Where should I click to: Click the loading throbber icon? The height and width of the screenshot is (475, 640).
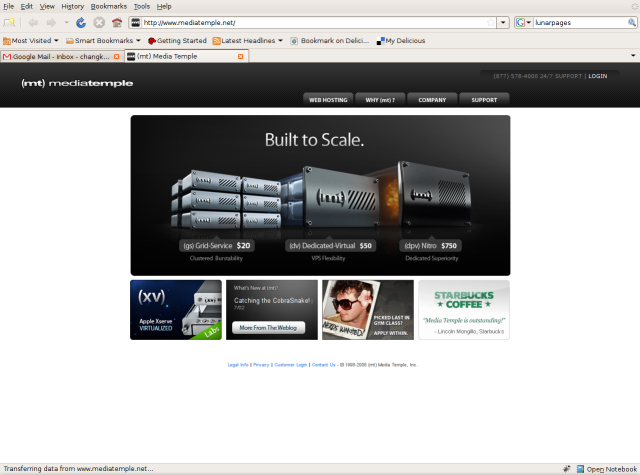click(634, 6)
